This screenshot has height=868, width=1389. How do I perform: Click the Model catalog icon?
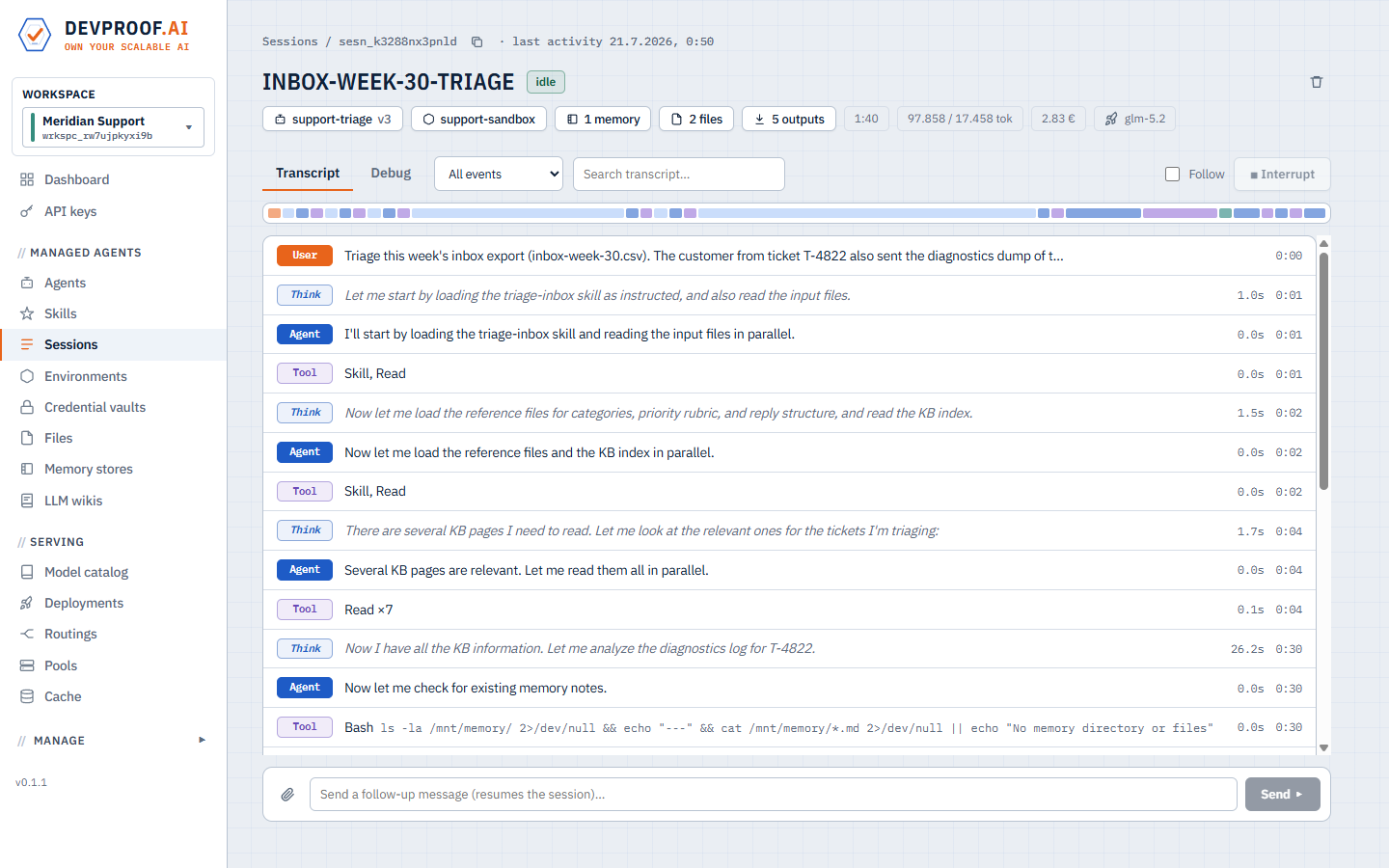coord(27,572)
